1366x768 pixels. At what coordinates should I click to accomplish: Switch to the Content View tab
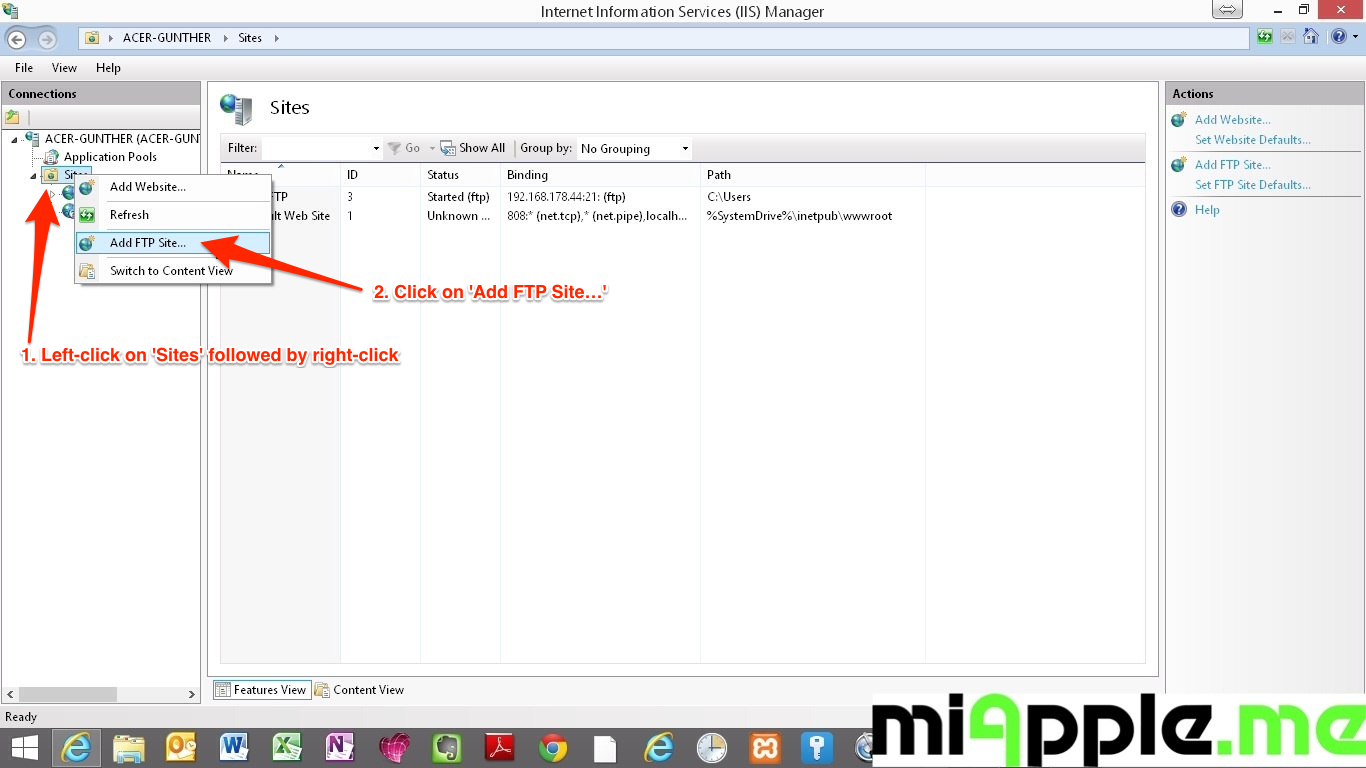pos(360,690)
